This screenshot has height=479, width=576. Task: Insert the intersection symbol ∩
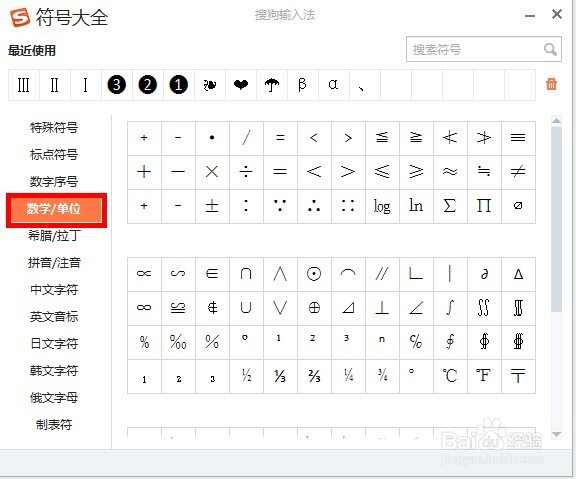click(x=246, y=274)
